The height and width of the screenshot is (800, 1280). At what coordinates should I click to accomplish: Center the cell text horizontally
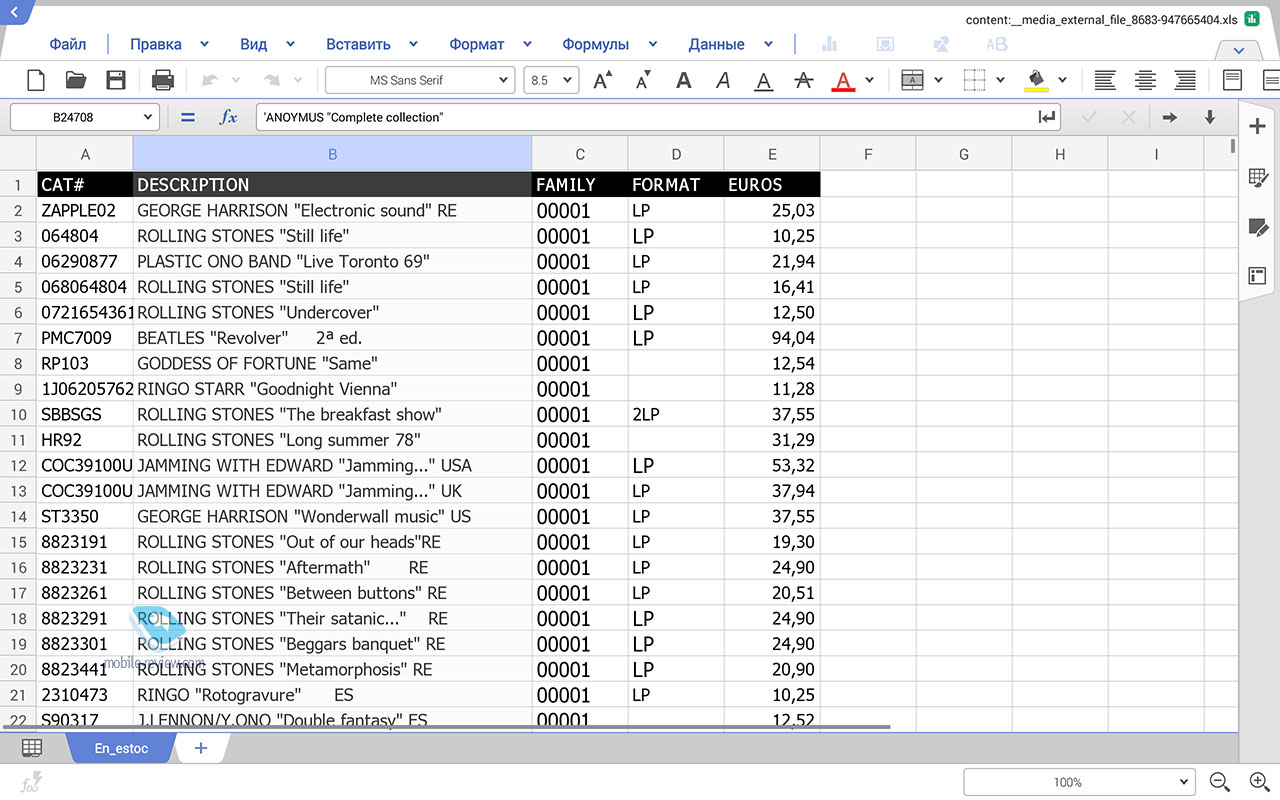click(x=1145, y=80)
